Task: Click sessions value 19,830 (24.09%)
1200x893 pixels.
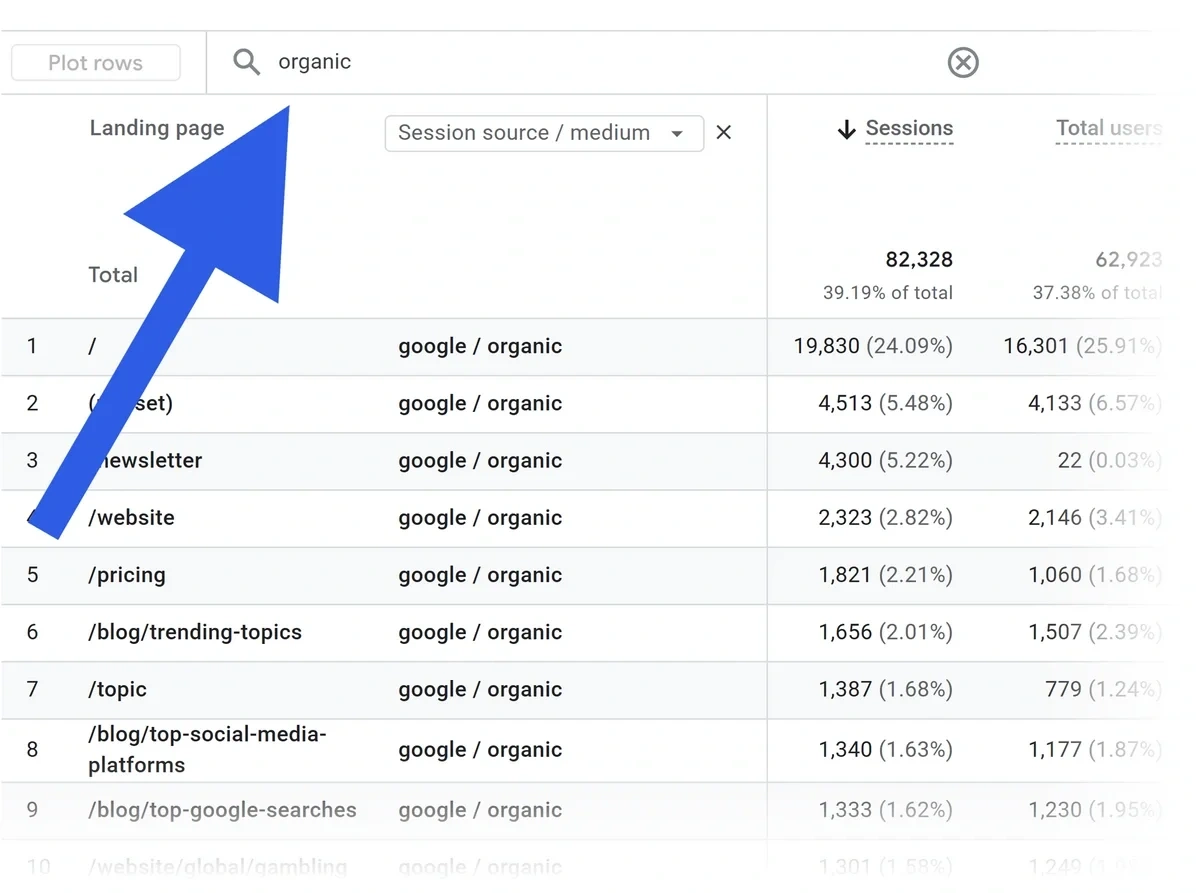Action: [873, 346]
